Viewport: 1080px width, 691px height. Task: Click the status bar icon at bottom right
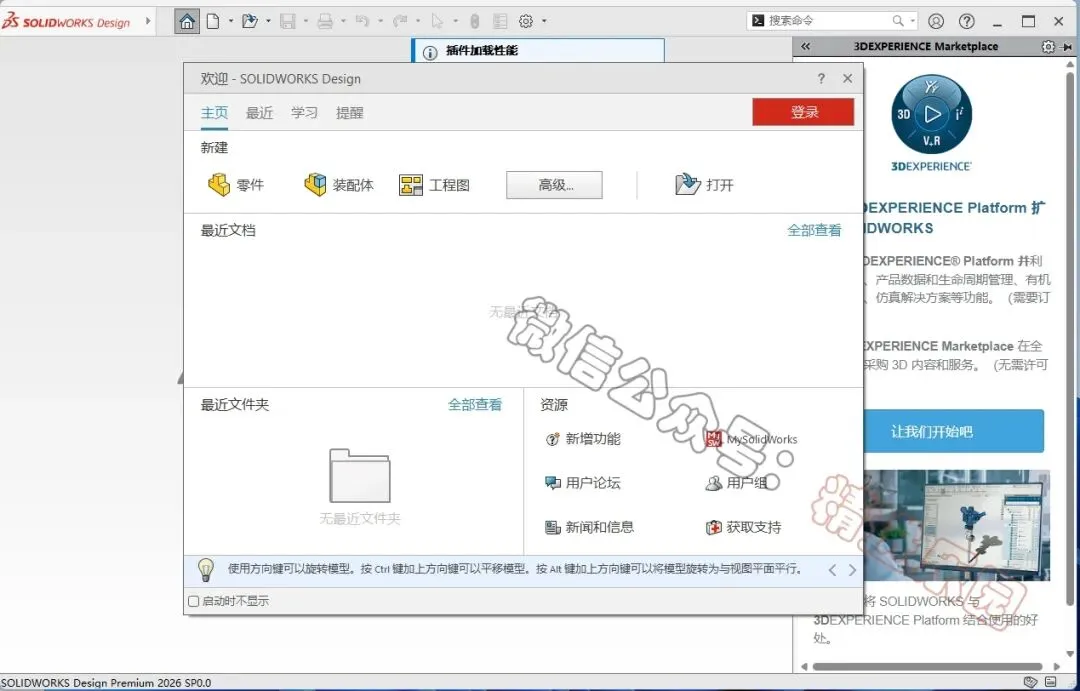(1050, 682)
